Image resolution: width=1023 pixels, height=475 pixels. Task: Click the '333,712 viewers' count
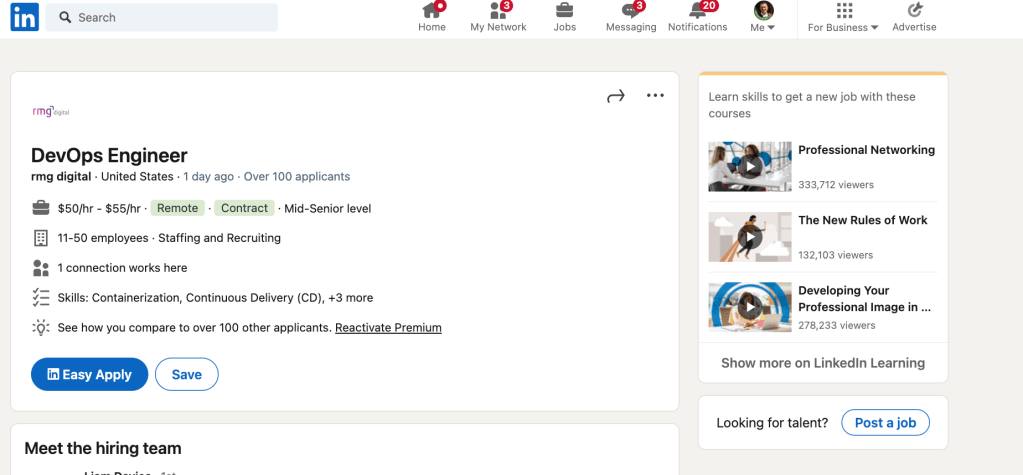[836, 185]
